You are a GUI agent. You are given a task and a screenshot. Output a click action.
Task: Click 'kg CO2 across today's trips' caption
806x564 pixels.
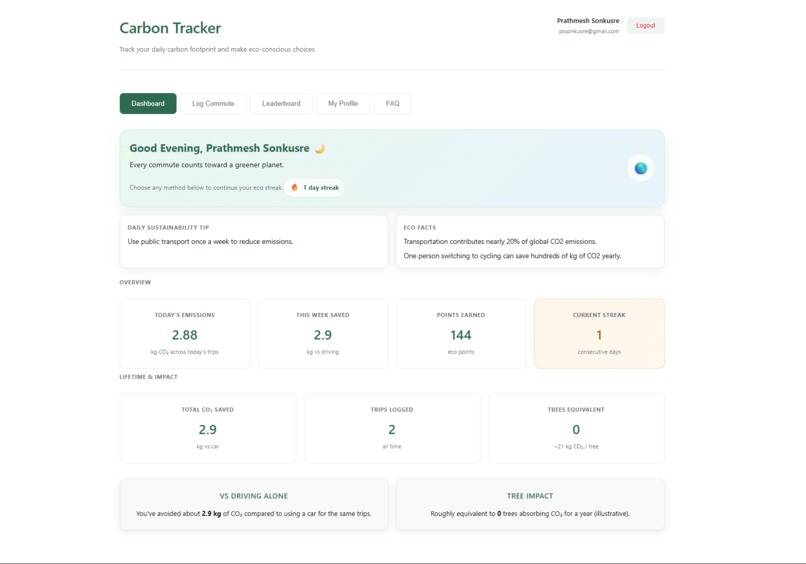(185, 352)
